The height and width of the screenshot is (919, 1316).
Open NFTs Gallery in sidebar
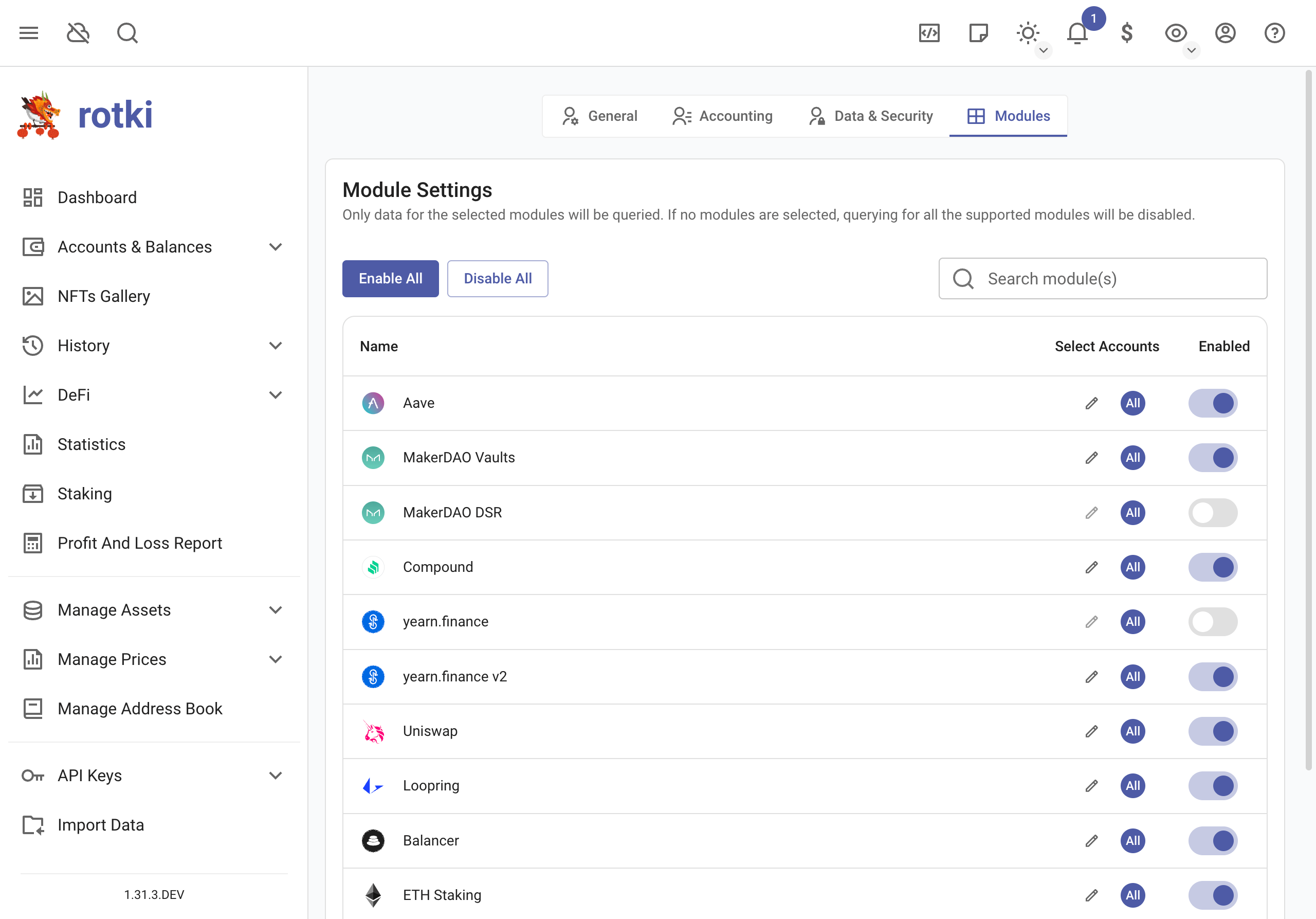[154, 296]
